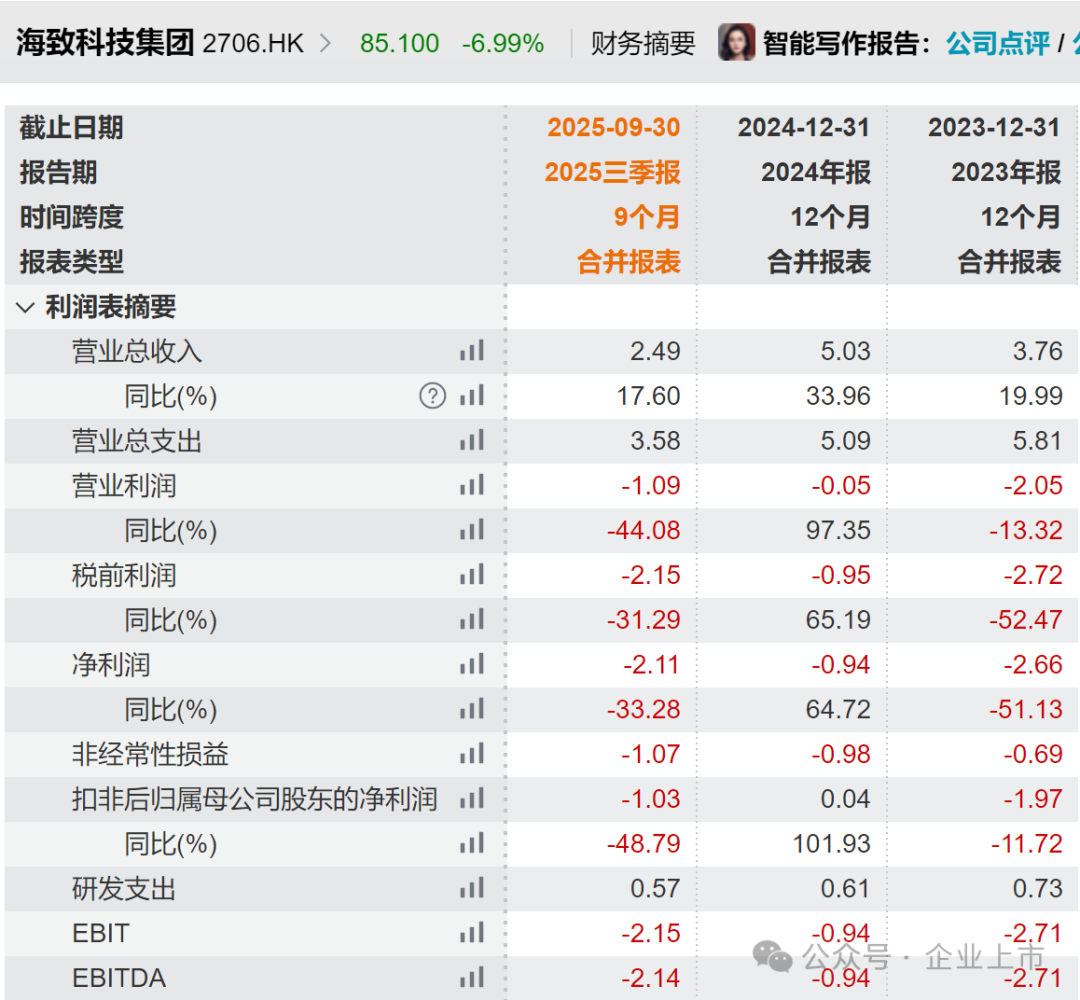Click help question mark beside 同比(%)
1080x1000 pixels.
point(433,396)
